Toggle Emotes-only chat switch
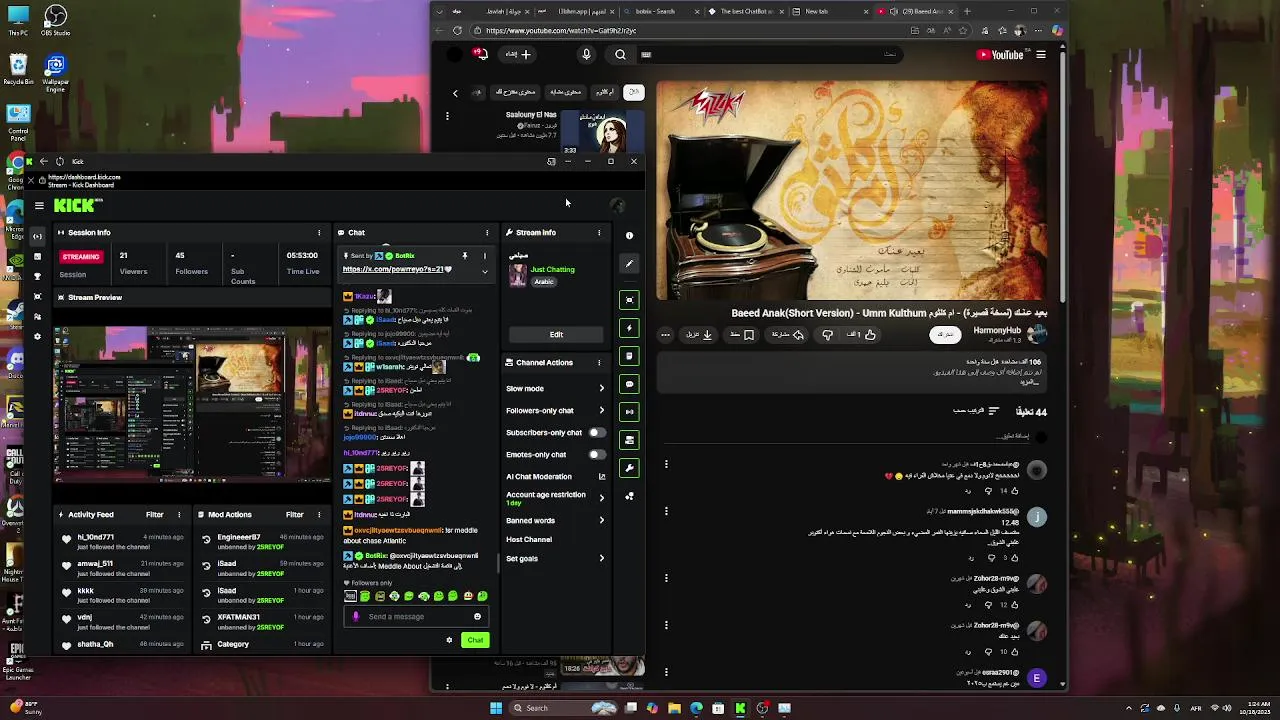The width and height of the screenshot is (1280, 720). pos(596,455)
